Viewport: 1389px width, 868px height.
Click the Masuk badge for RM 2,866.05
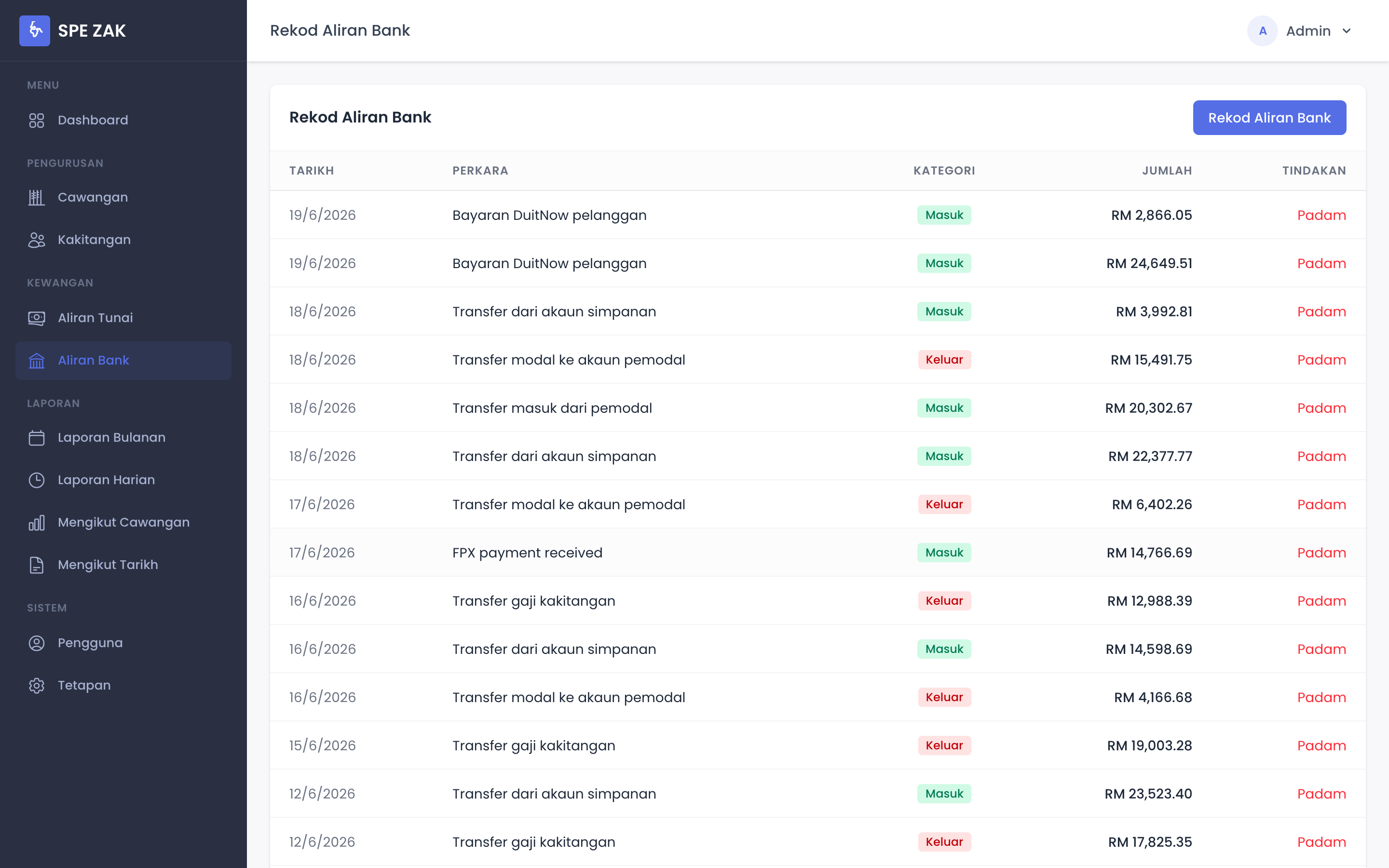click(x=944, y=215)
